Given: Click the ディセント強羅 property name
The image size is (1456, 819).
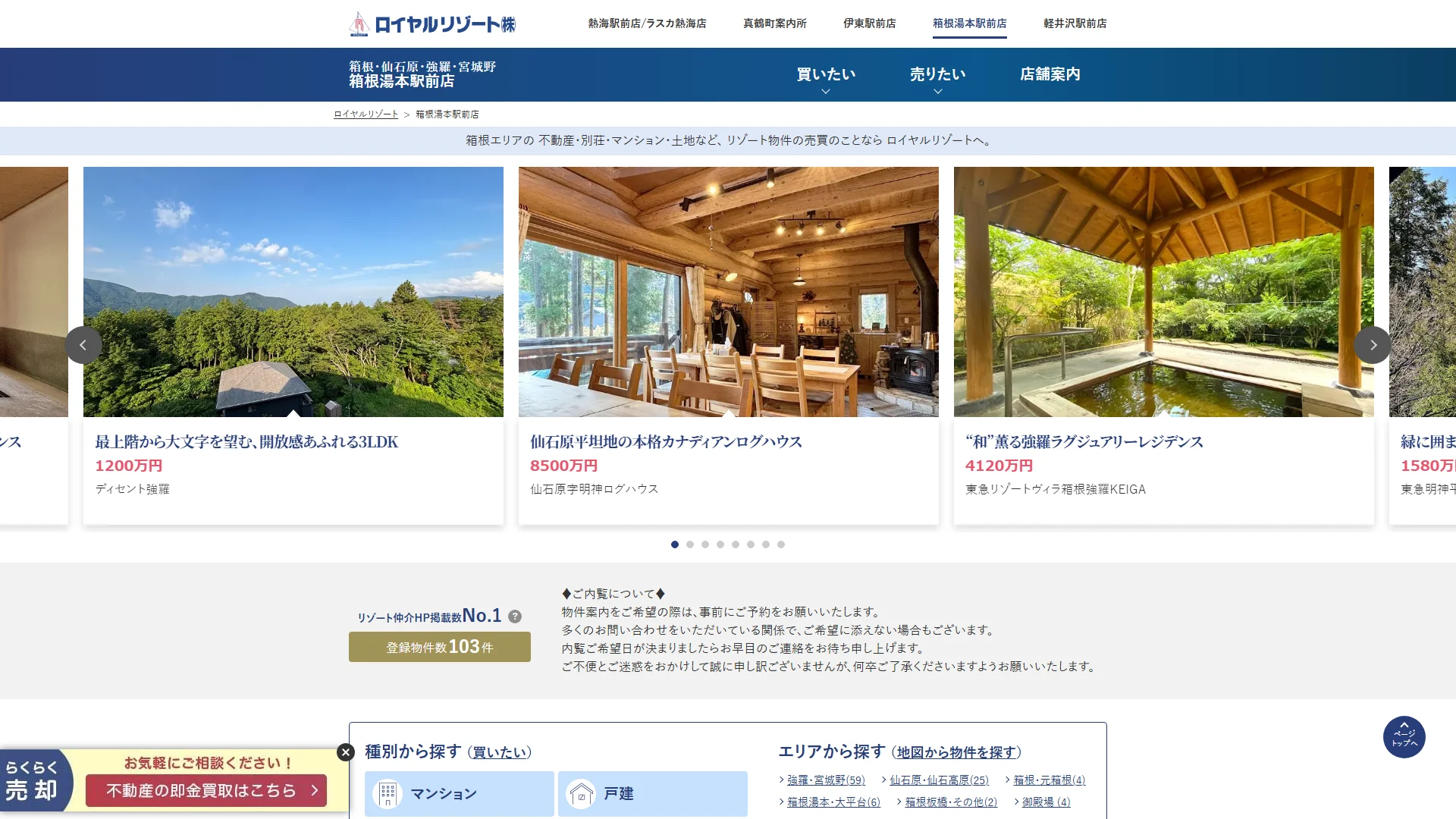Looking at the screenshot, I should 133,489.
